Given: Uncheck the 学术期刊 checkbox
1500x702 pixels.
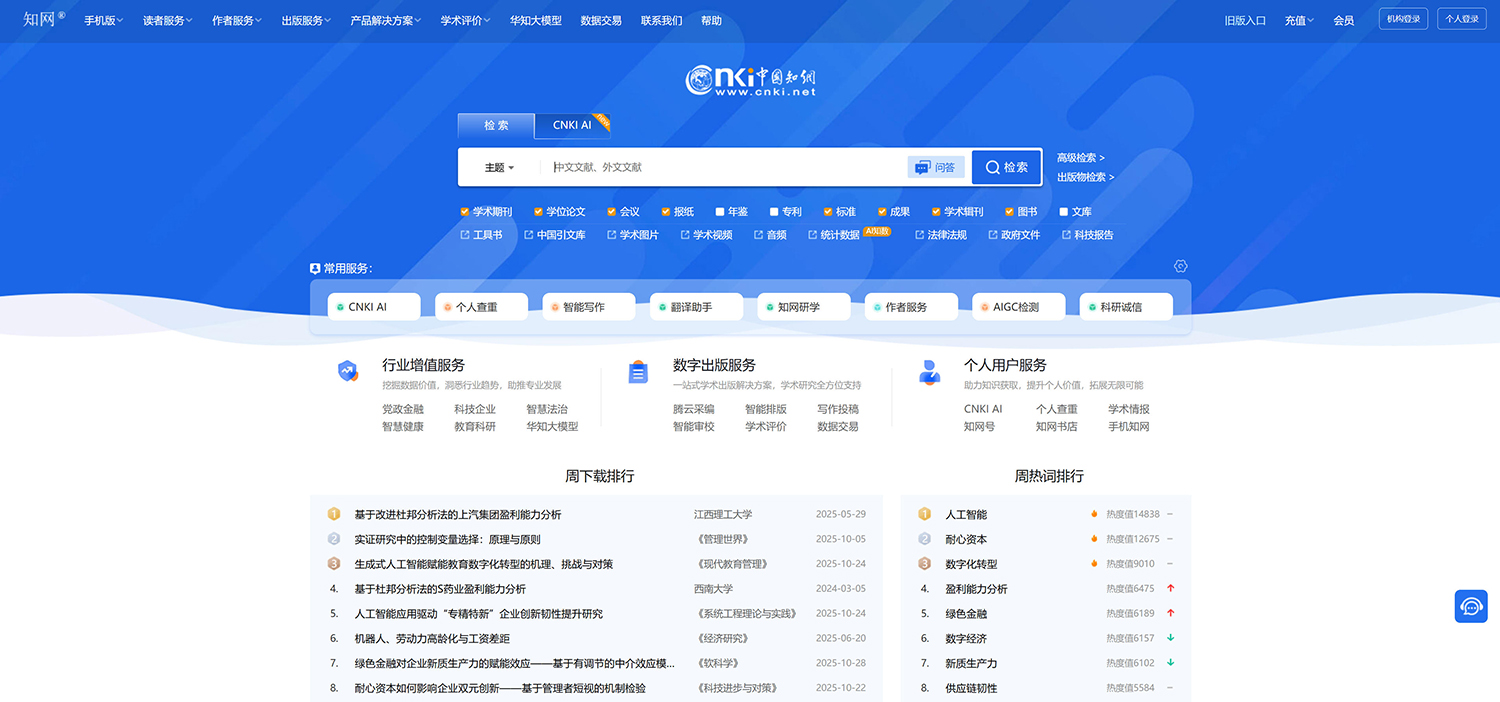Looking at the screenshot, I should tap(465, 212).
